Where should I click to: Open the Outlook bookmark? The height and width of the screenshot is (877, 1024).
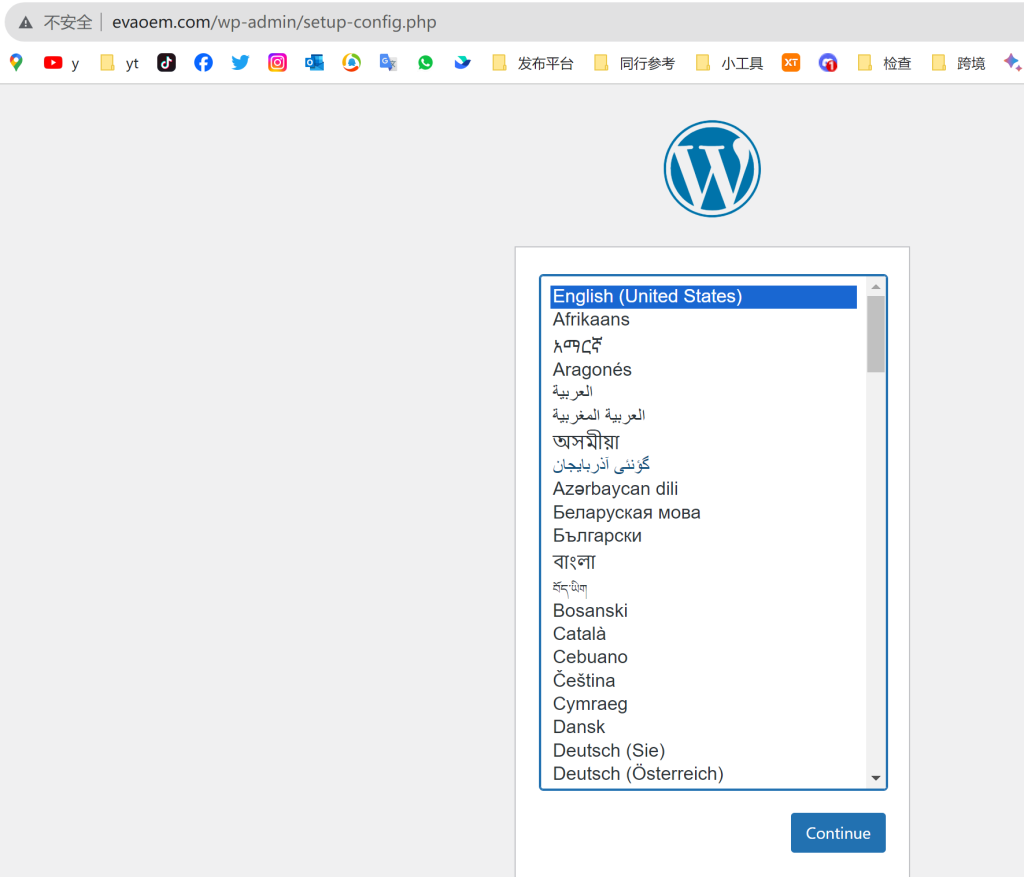[x=314, y=63]
